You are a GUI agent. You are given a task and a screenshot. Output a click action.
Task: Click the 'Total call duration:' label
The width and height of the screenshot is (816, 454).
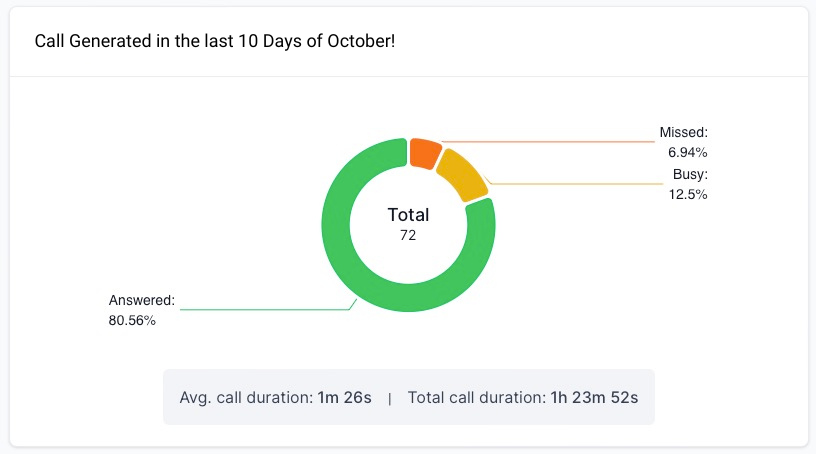[x=476, y=397]
